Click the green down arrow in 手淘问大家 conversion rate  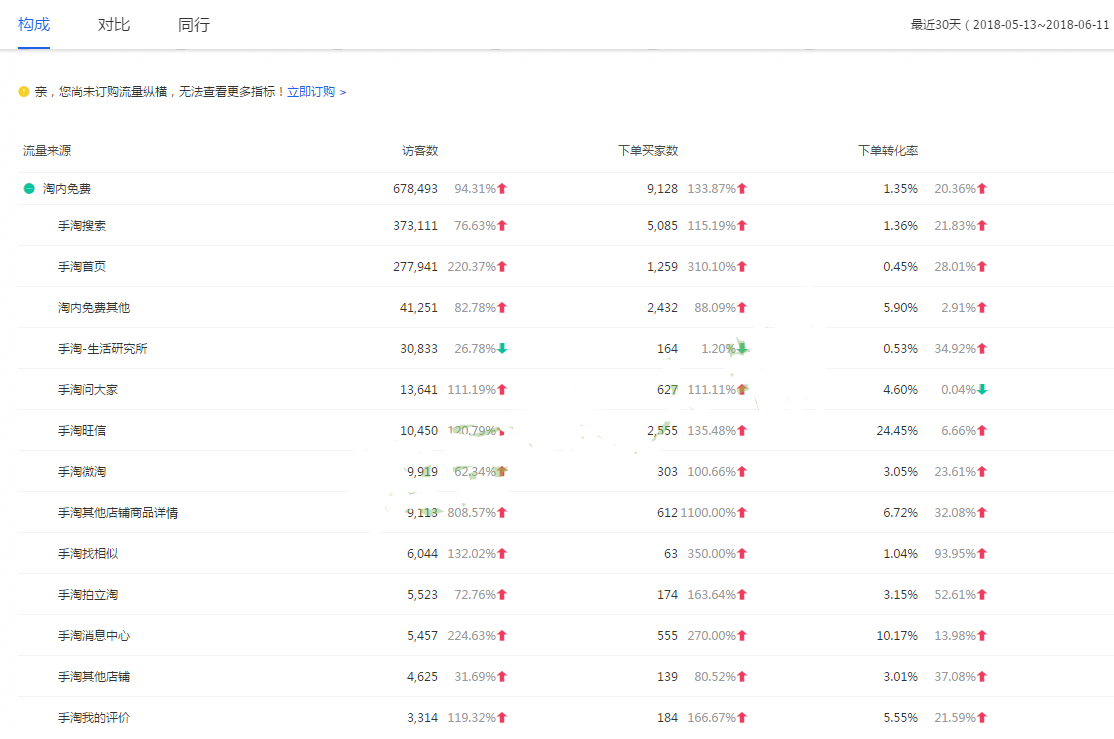982,389
